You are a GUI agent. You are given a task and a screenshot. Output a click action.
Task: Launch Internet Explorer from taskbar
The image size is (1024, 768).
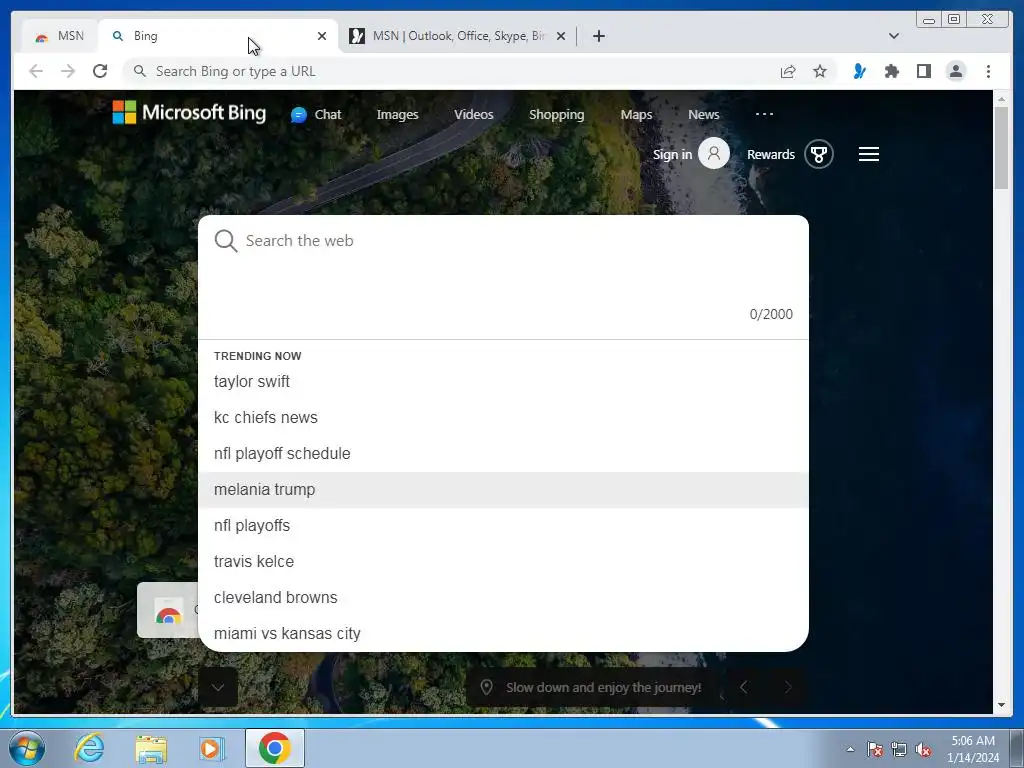[89, 748]
